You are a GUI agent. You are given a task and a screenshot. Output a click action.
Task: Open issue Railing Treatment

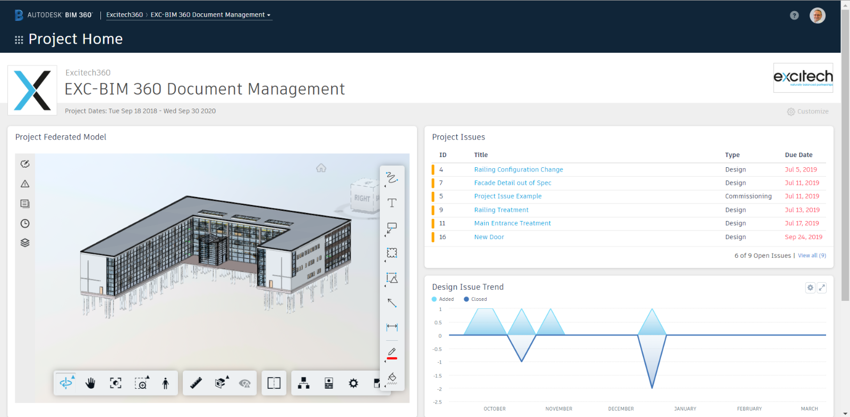pyautogui.click(x=501, y=210)
